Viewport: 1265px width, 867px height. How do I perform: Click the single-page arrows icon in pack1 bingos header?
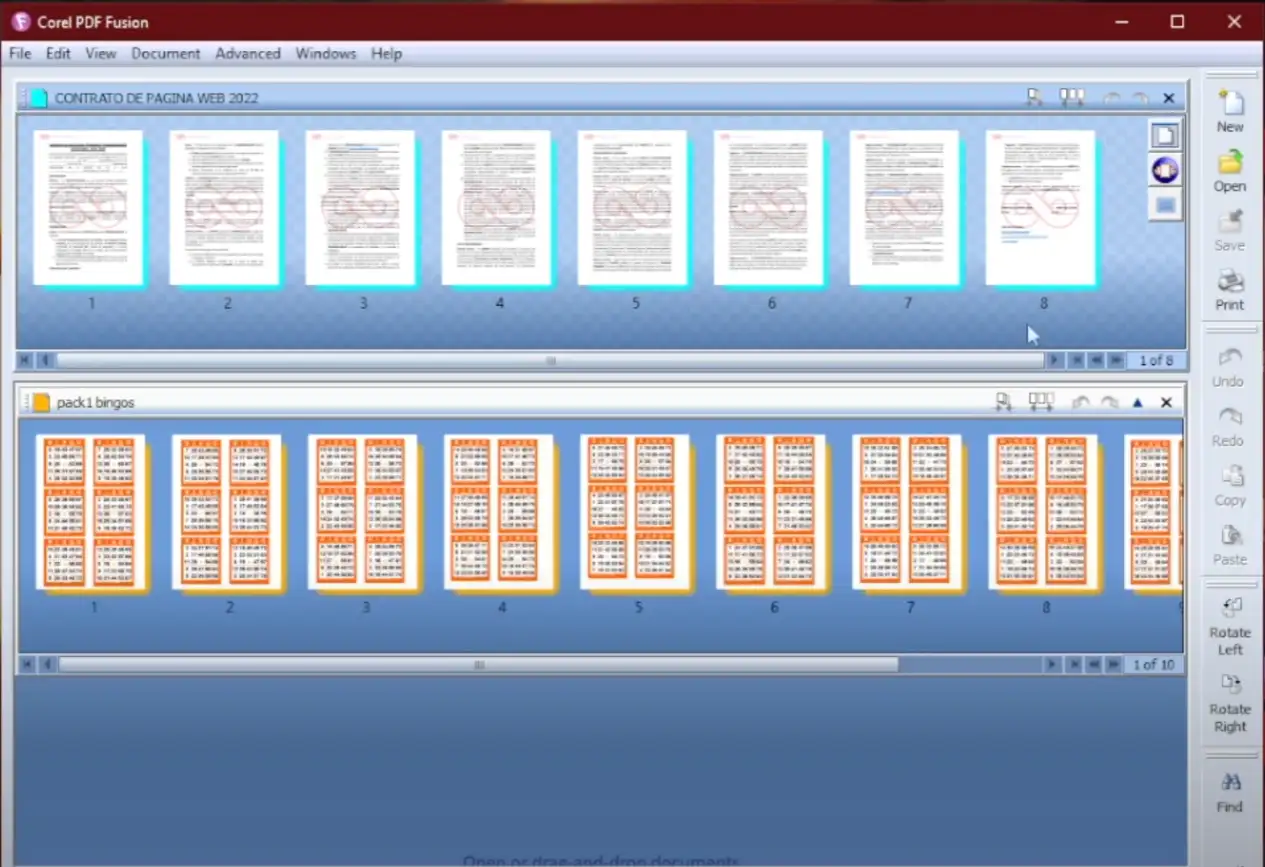pos(1003,402)
